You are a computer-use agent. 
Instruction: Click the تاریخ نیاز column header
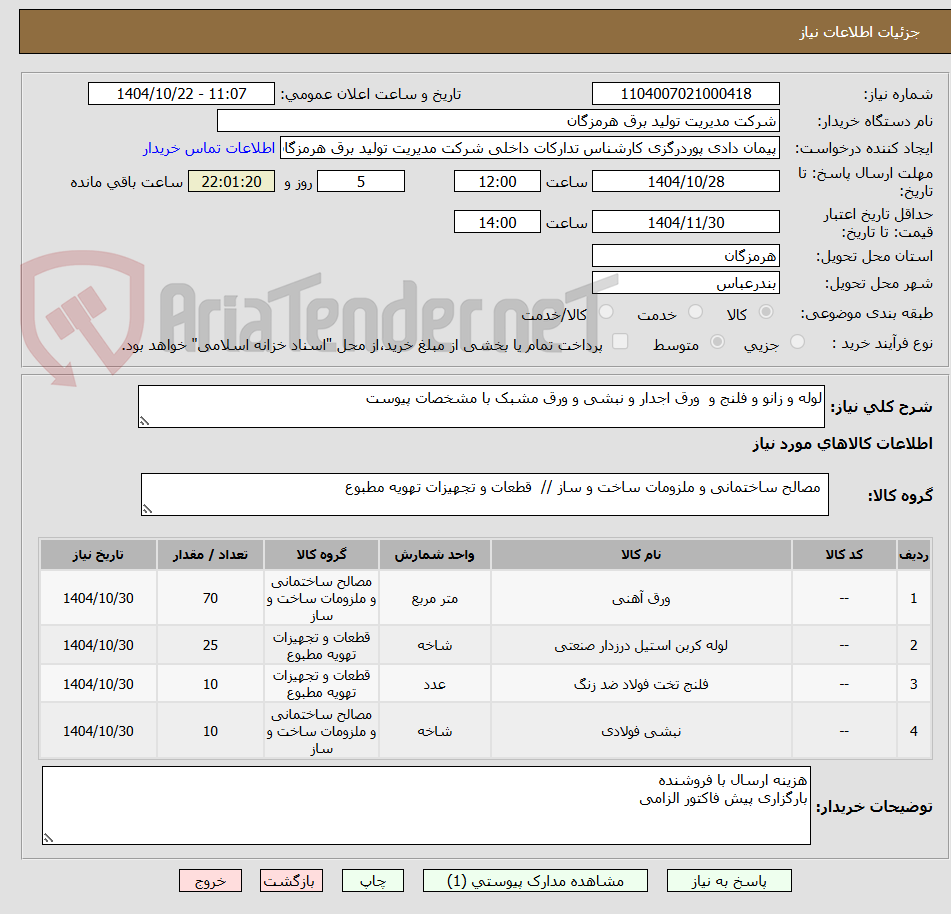[98, 554]
